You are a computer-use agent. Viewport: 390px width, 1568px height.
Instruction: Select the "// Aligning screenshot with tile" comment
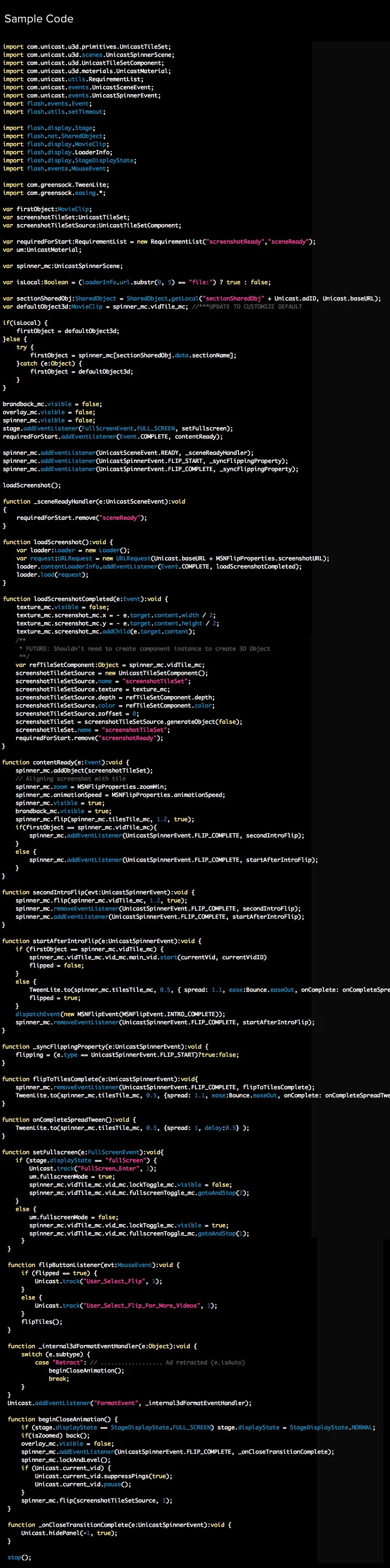(x=71, y=779)
